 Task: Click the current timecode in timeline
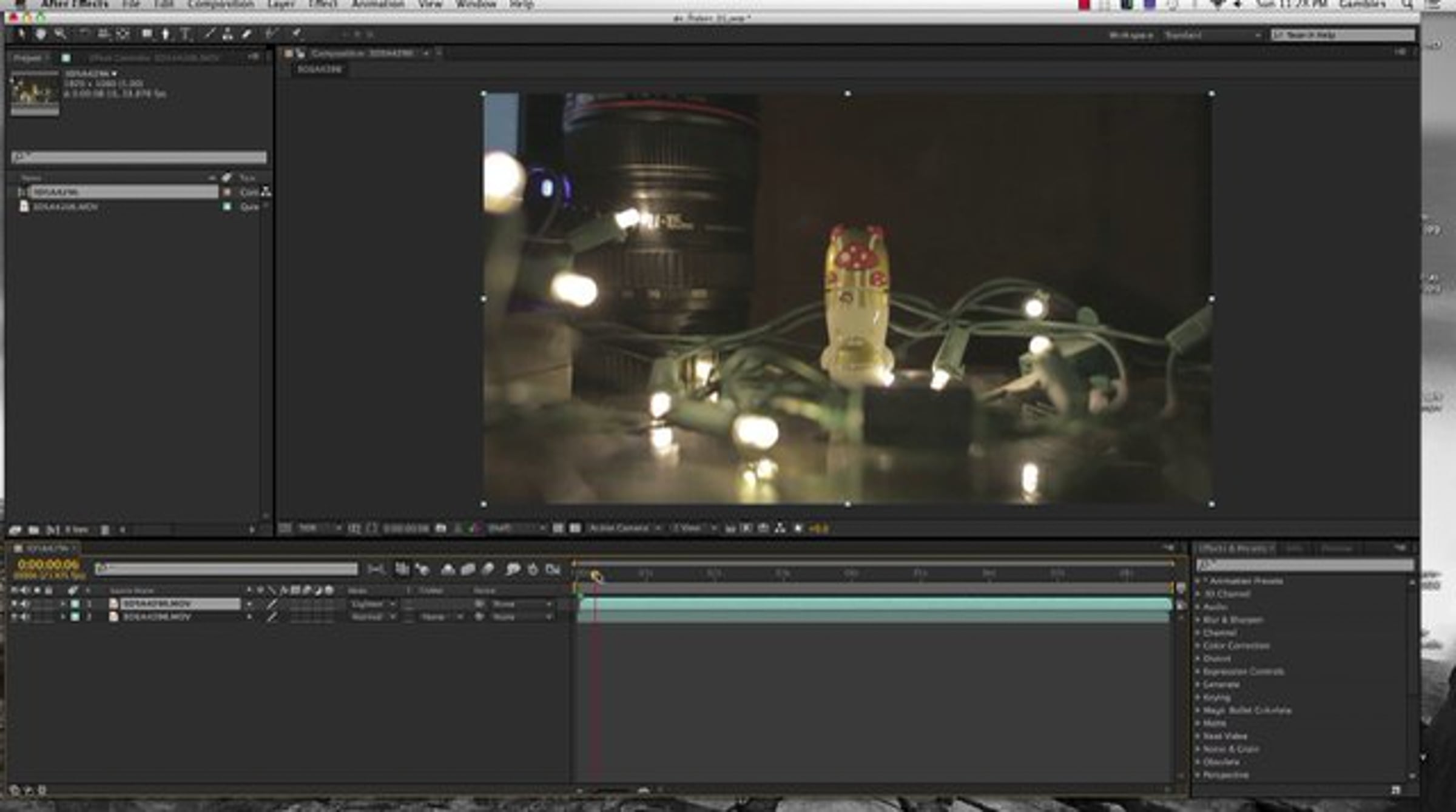(48, 564)
